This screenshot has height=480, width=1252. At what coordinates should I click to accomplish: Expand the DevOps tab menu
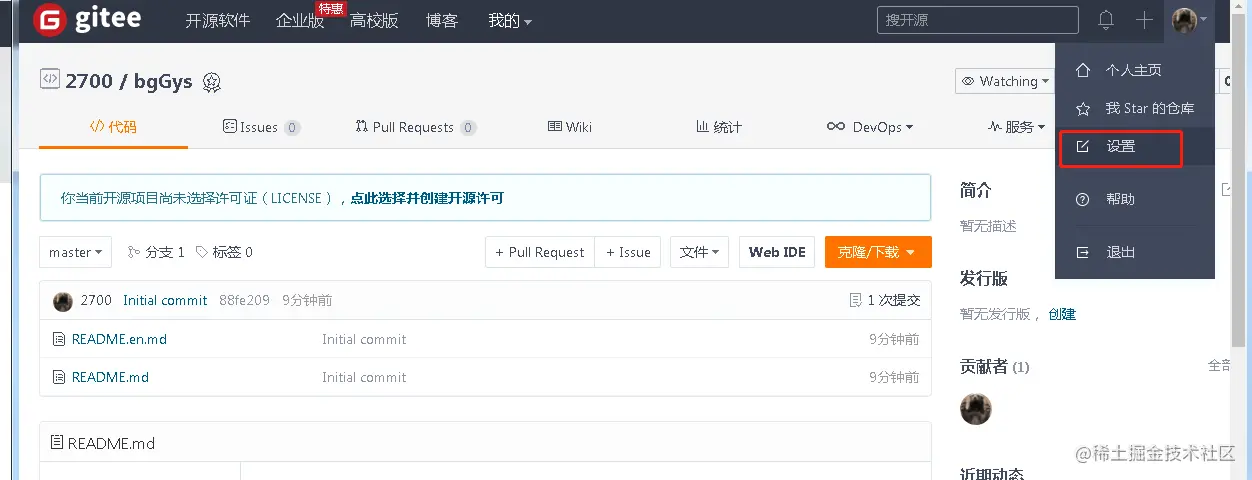(869, 127)
